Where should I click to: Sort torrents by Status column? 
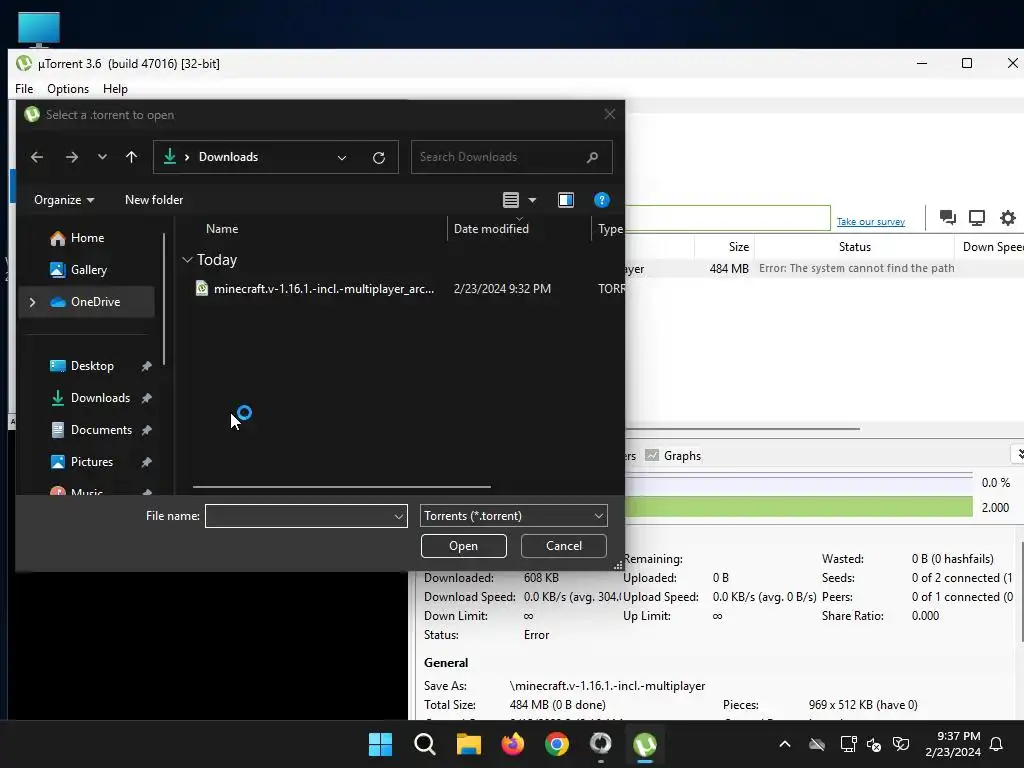point(854,247)
